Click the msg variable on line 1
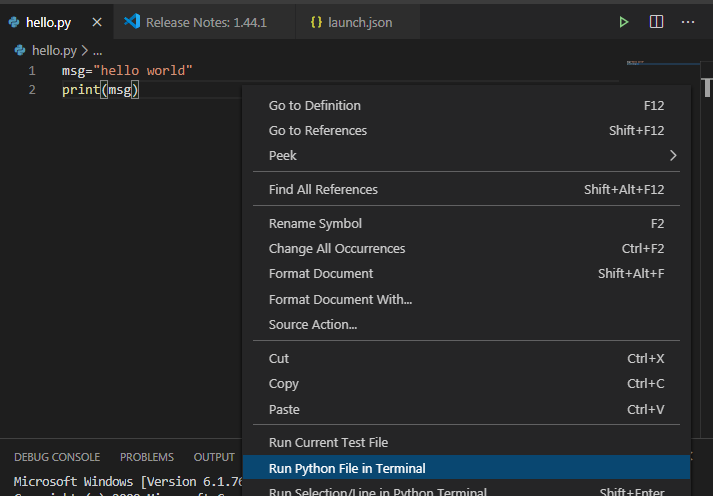The width and height of the screenshot is (713, 496). coord(73,71)
